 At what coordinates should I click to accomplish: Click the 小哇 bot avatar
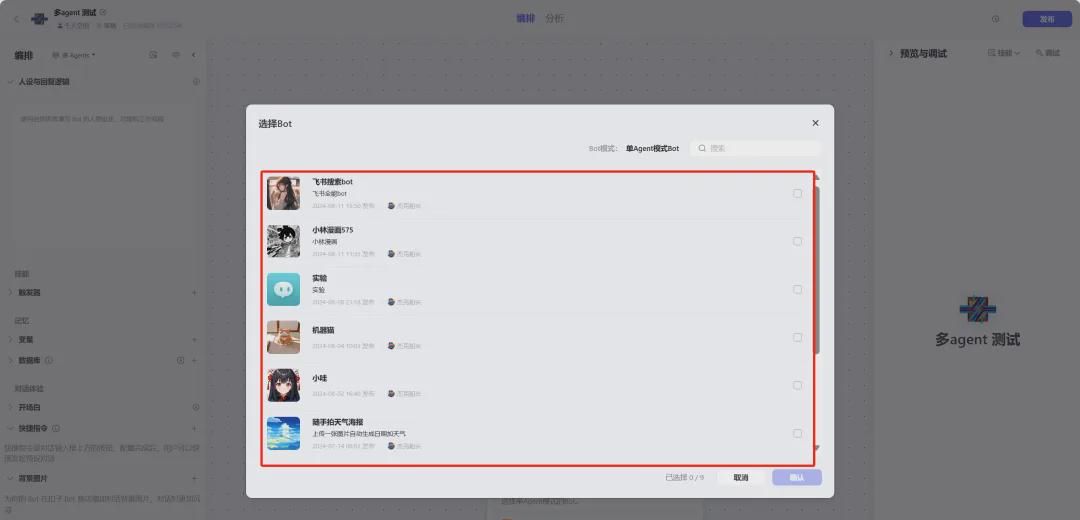[283, 385]
